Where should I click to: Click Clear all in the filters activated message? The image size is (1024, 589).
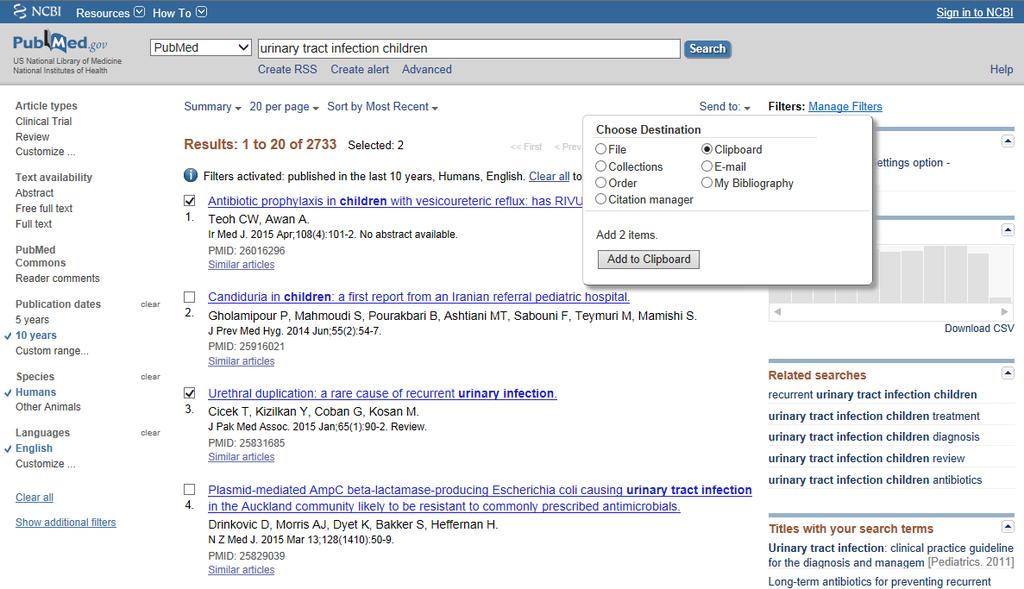click(549, 176)
